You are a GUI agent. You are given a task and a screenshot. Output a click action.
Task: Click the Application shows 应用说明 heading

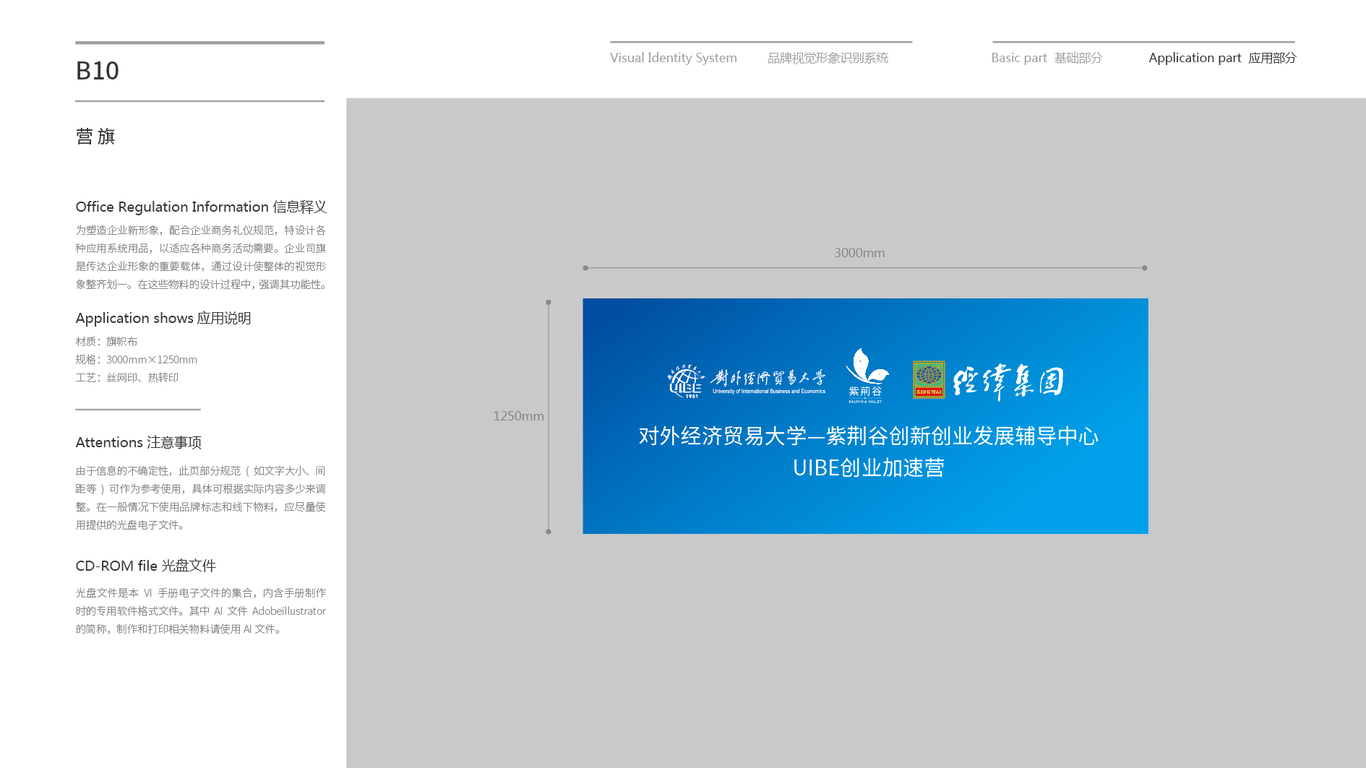coord(163,318)
